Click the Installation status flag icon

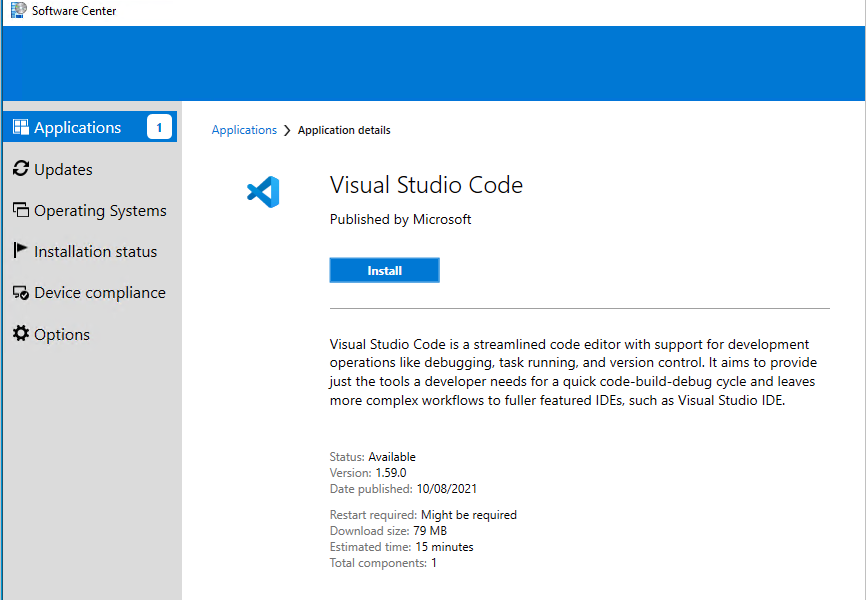[x=19, y=251]
